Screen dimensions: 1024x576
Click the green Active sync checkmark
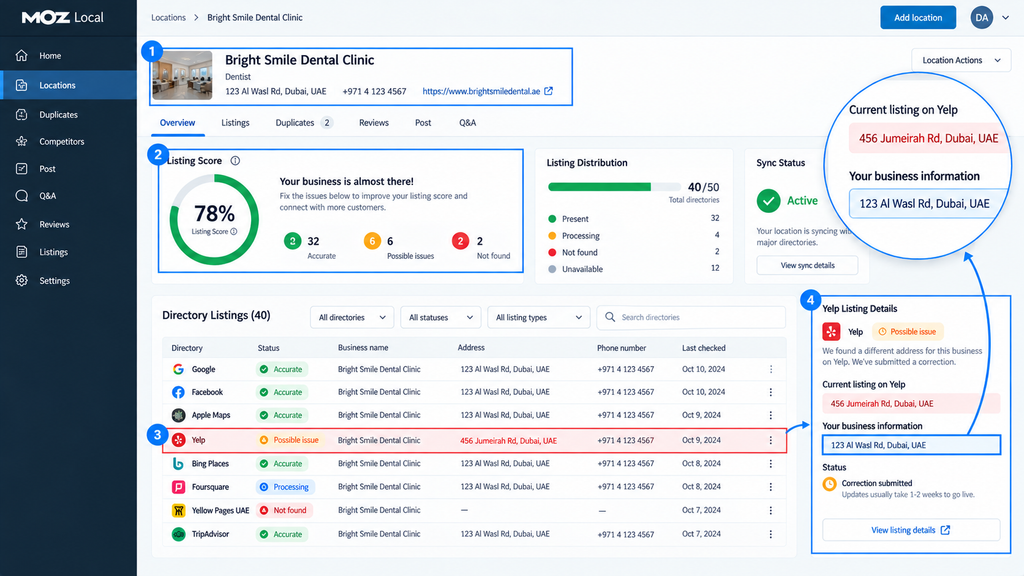[x=769, y=200]
